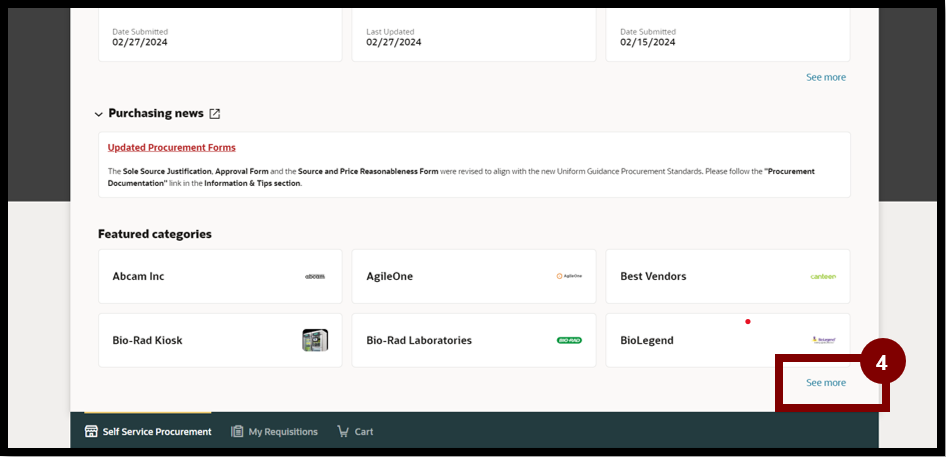
Task: Open the AgileOne category card
Action: tap(474, 276)
